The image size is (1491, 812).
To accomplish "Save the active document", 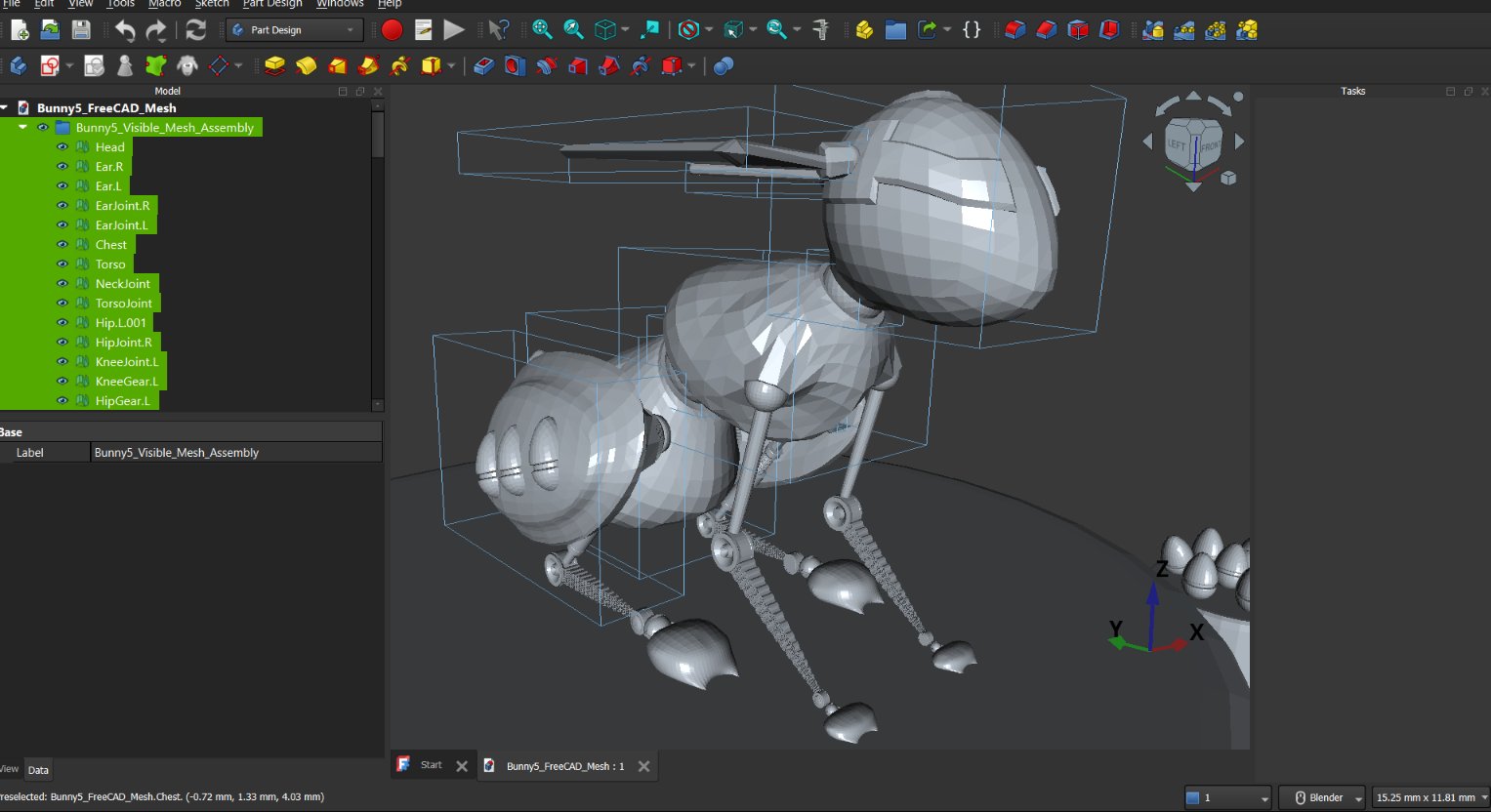I will pyautogui.click(x=81, y=30).
